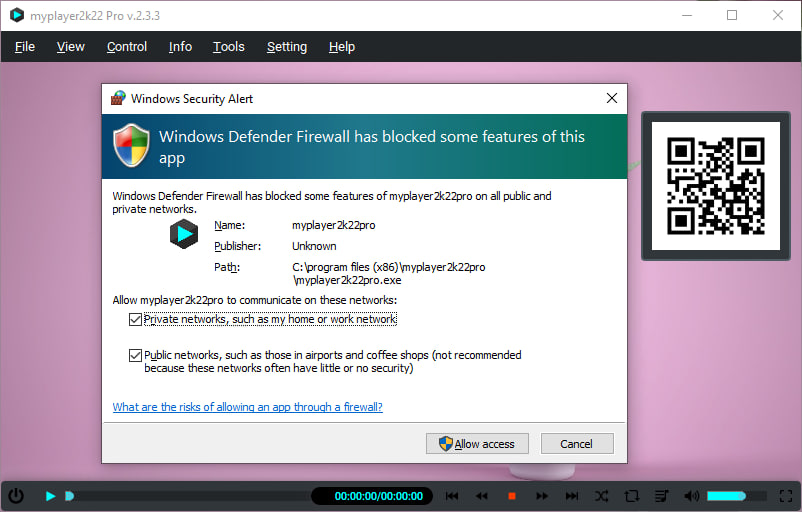Screen dimensions: 802x512
Task: Click the Name value myplayer2k22pro
Action: [333, 225]
